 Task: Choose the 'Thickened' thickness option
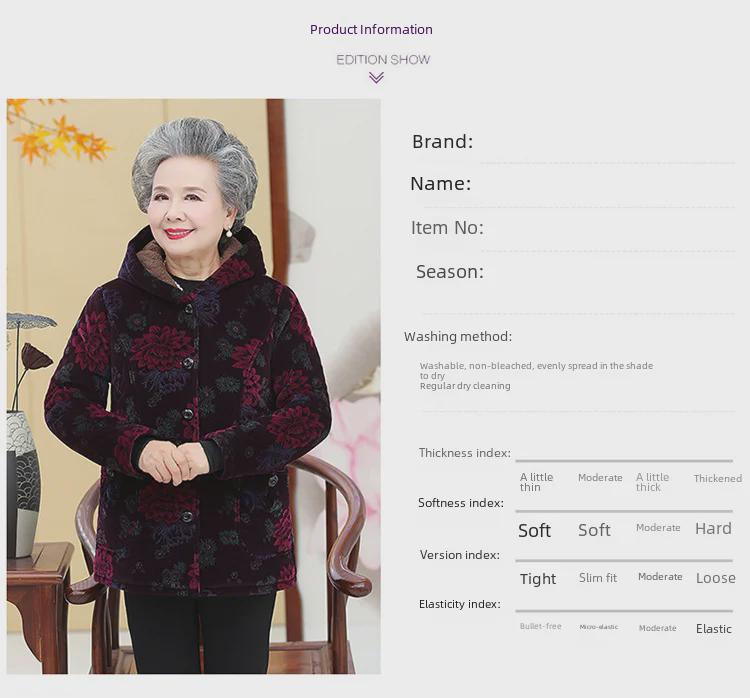717,479
